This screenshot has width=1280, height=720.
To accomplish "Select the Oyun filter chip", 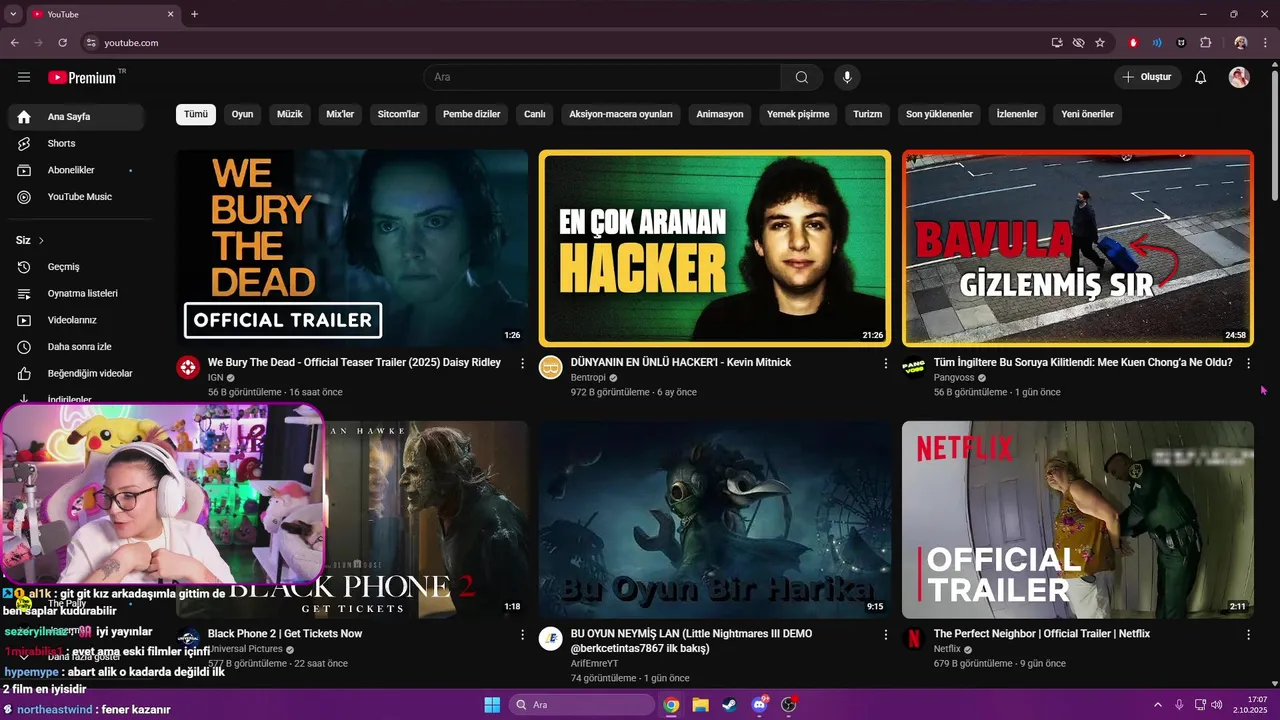I will pos(242,114).
